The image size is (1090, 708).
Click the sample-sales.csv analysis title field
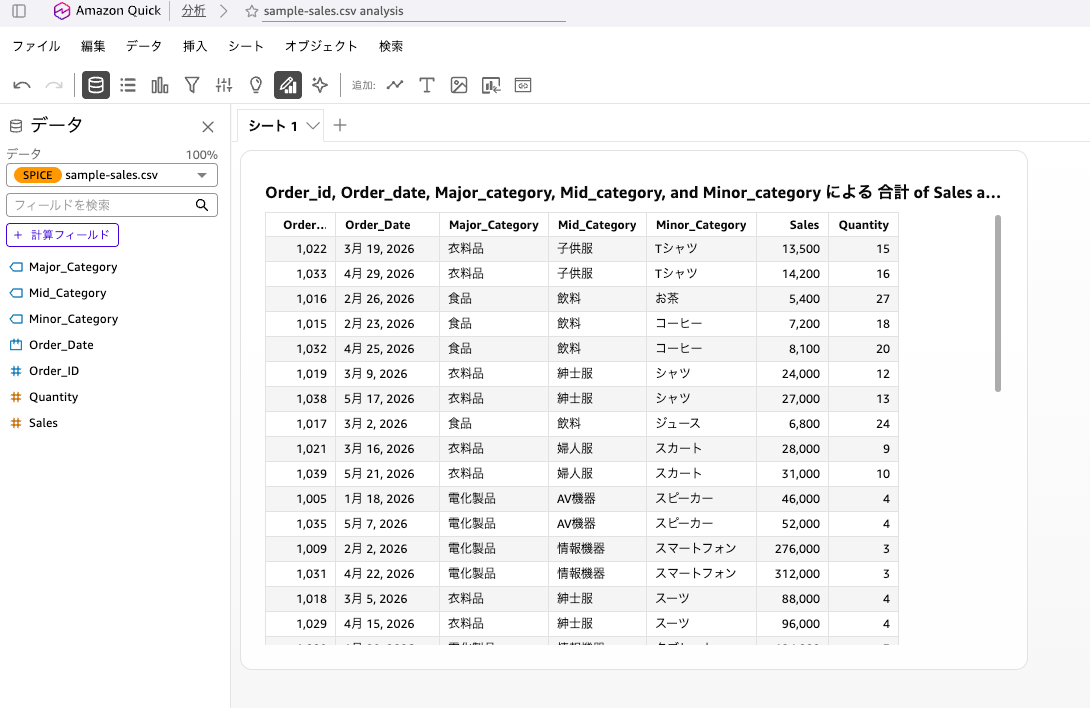(x=414, y=11)
